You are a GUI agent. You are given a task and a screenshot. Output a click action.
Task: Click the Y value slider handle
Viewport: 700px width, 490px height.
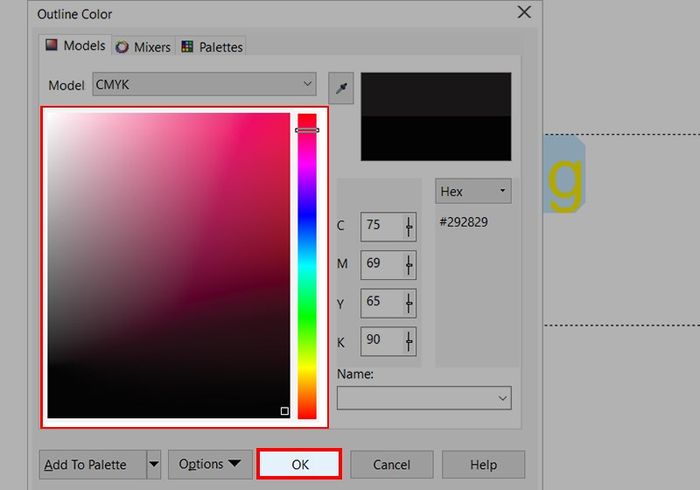point(409,303)
